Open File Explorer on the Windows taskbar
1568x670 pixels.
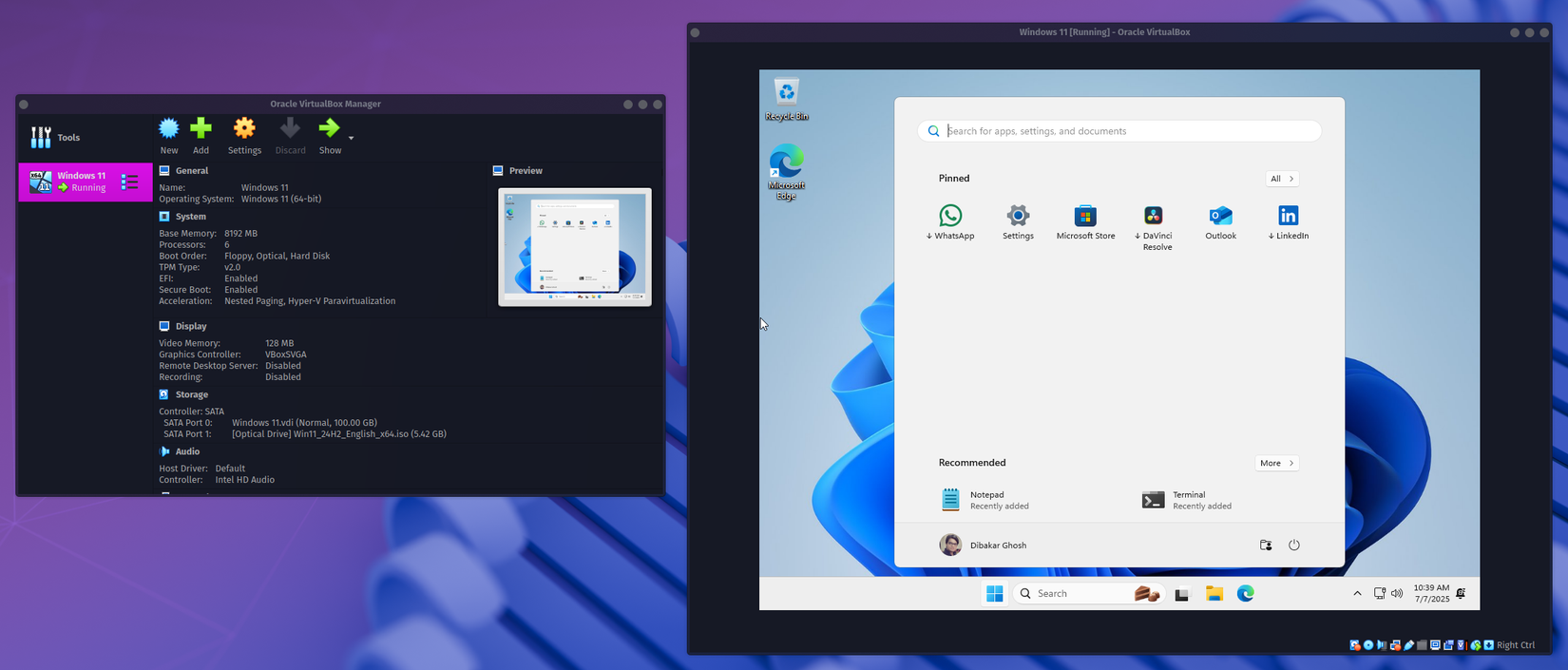point(1214,594)
